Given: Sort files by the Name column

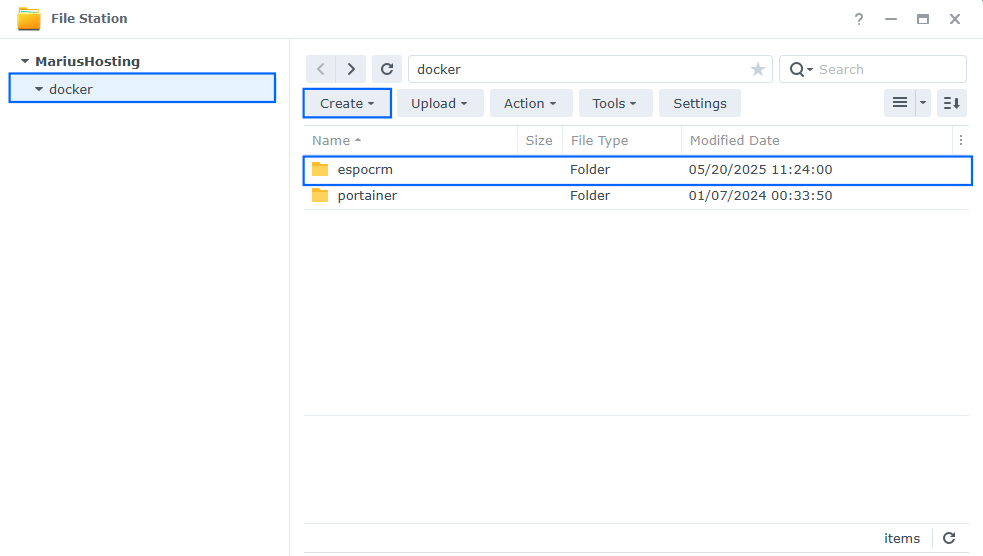Looking at the screenshot, I should (411, 140).
